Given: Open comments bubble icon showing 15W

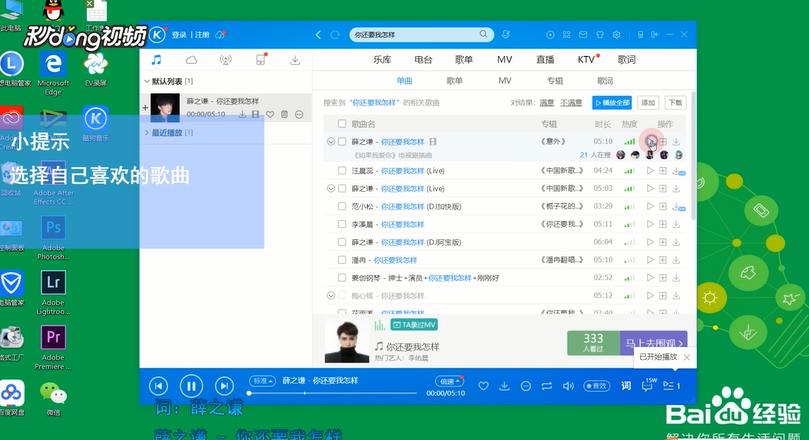Looking at the screenshot, I should (649, 385).
